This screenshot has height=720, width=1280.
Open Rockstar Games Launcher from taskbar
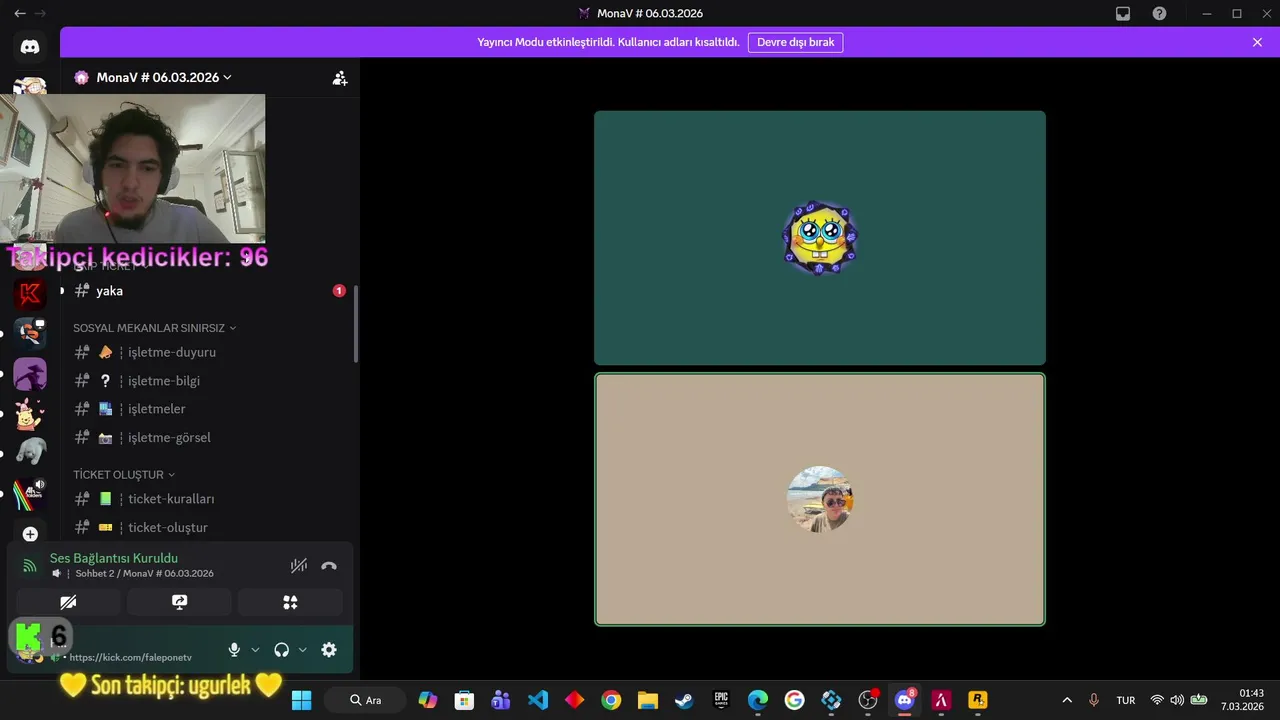(978, 700)
